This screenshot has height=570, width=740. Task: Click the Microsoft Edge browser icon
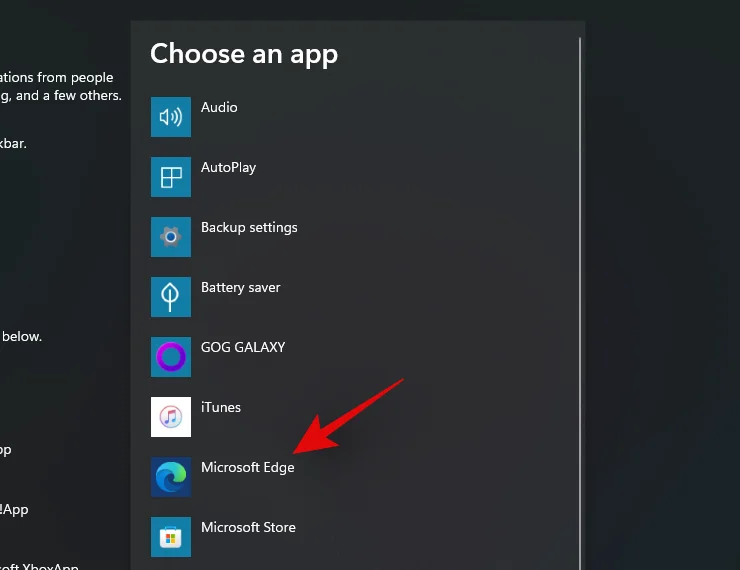(171, 477)
